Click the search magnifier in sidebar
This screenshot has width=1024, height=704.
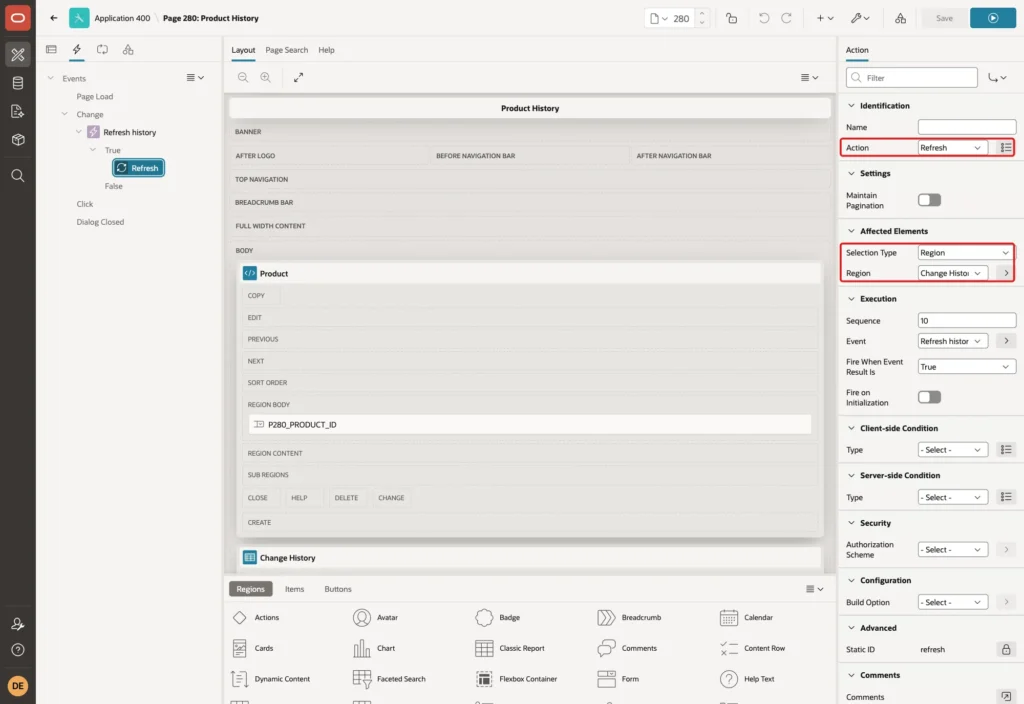pyautogui.click(x=18, y=175)
